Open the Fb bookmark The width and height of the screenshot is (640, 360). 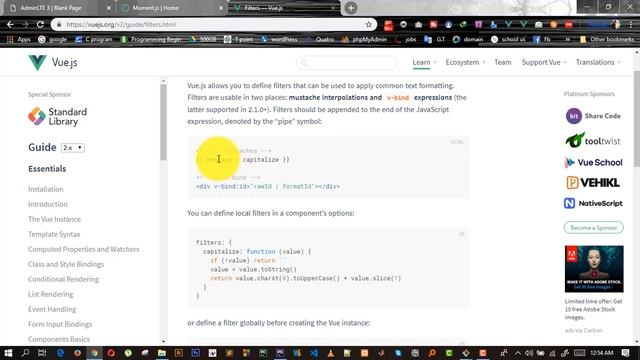(542, 39)
